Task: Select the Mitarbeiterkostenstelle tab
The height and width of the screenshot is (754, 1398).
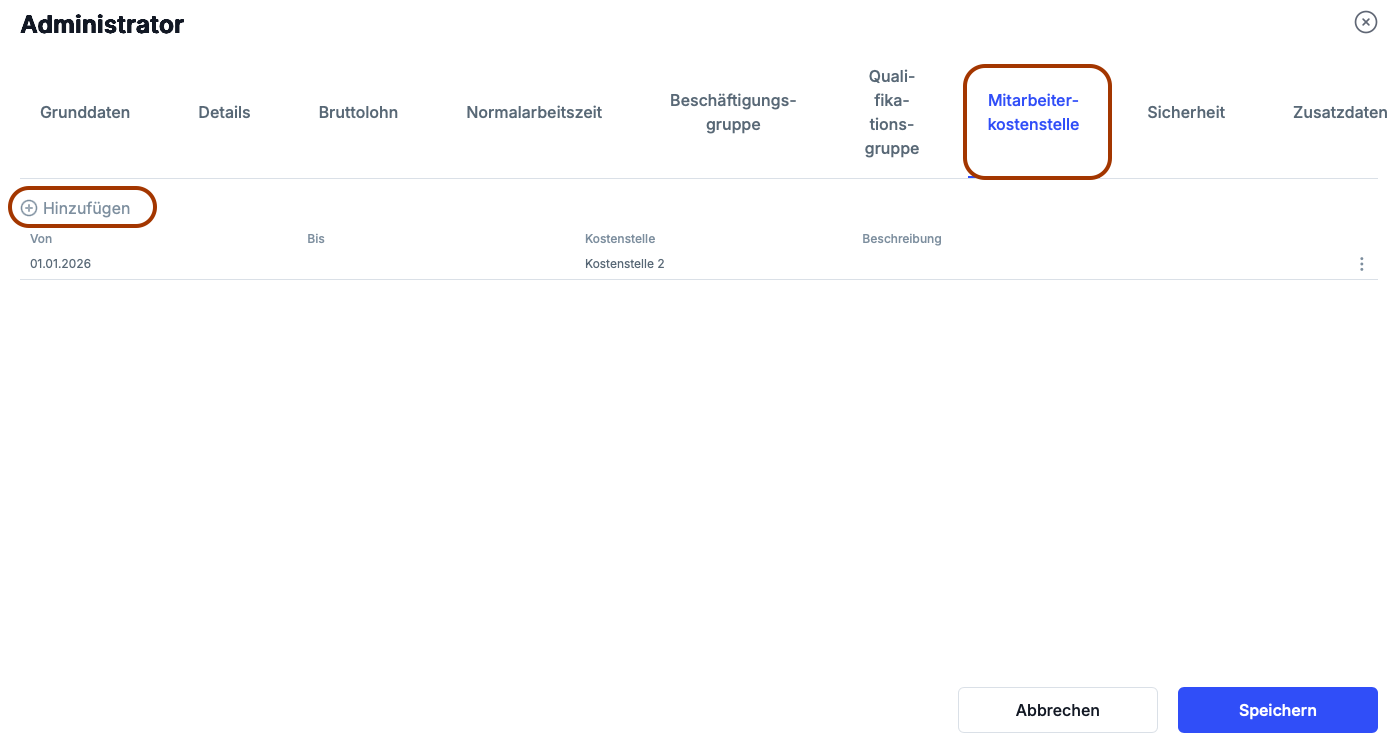Action: tap(1033, 112)
